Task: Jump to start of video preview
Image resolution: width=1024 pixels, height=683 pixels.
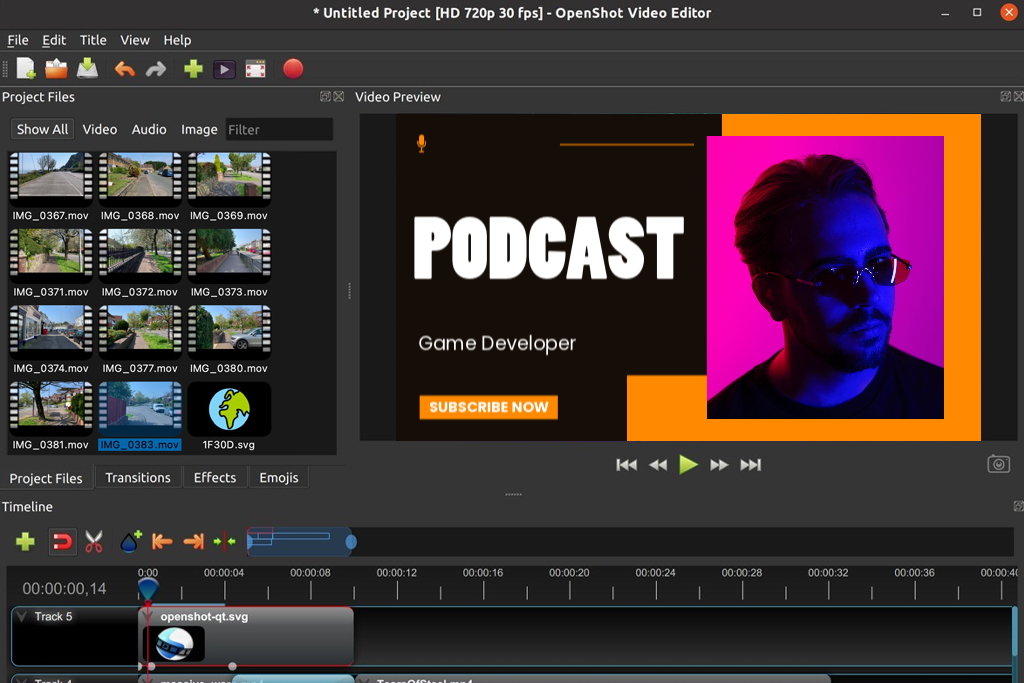Action: click(626, 465)
